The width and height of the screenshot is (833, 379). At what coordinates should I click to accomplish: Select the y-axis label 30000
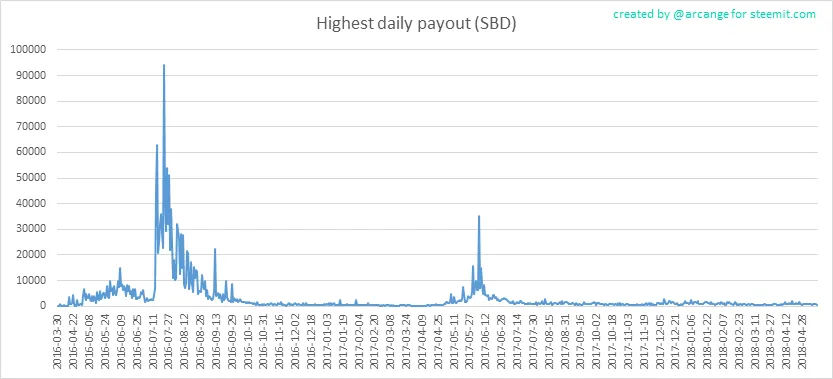click(x=32, y=229)
